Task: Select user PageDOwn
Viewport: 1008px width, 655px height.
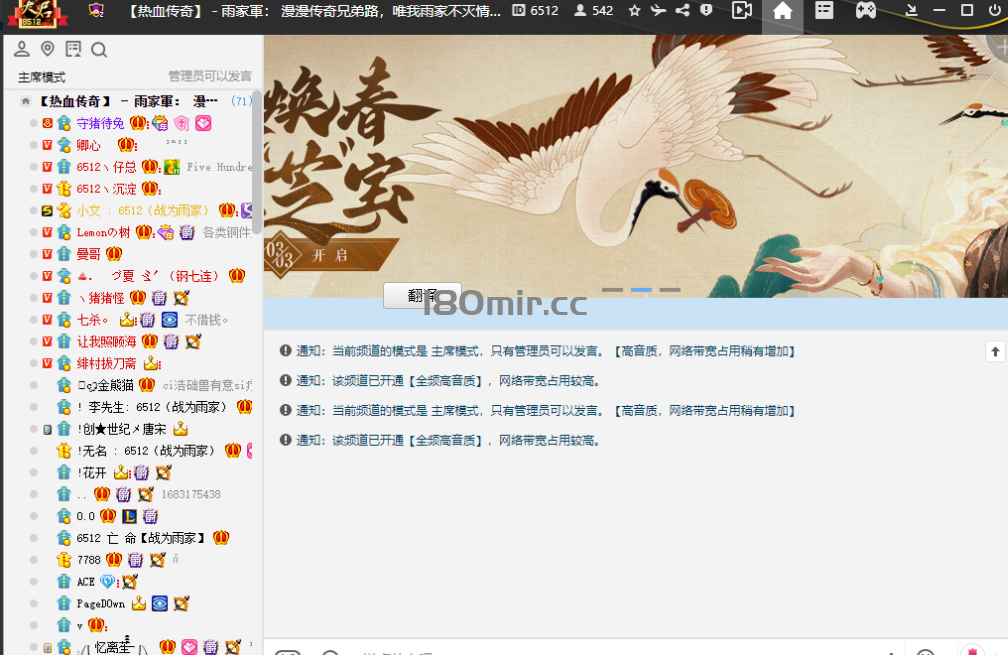Action: (101, 604)
